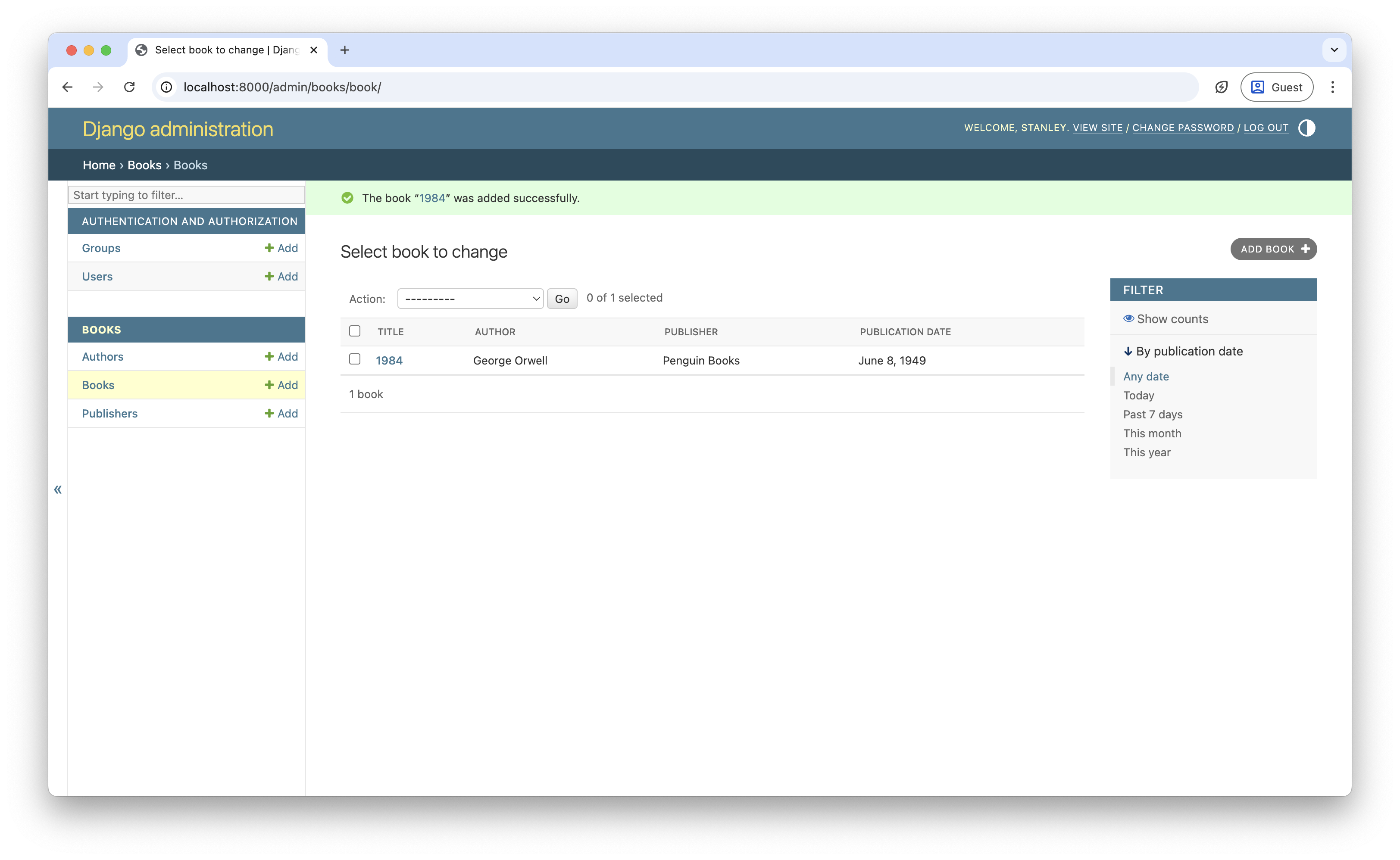The image size is (1400, 860).
Task: Open the Action dropdown menu
Action: (x=470, y=299)
